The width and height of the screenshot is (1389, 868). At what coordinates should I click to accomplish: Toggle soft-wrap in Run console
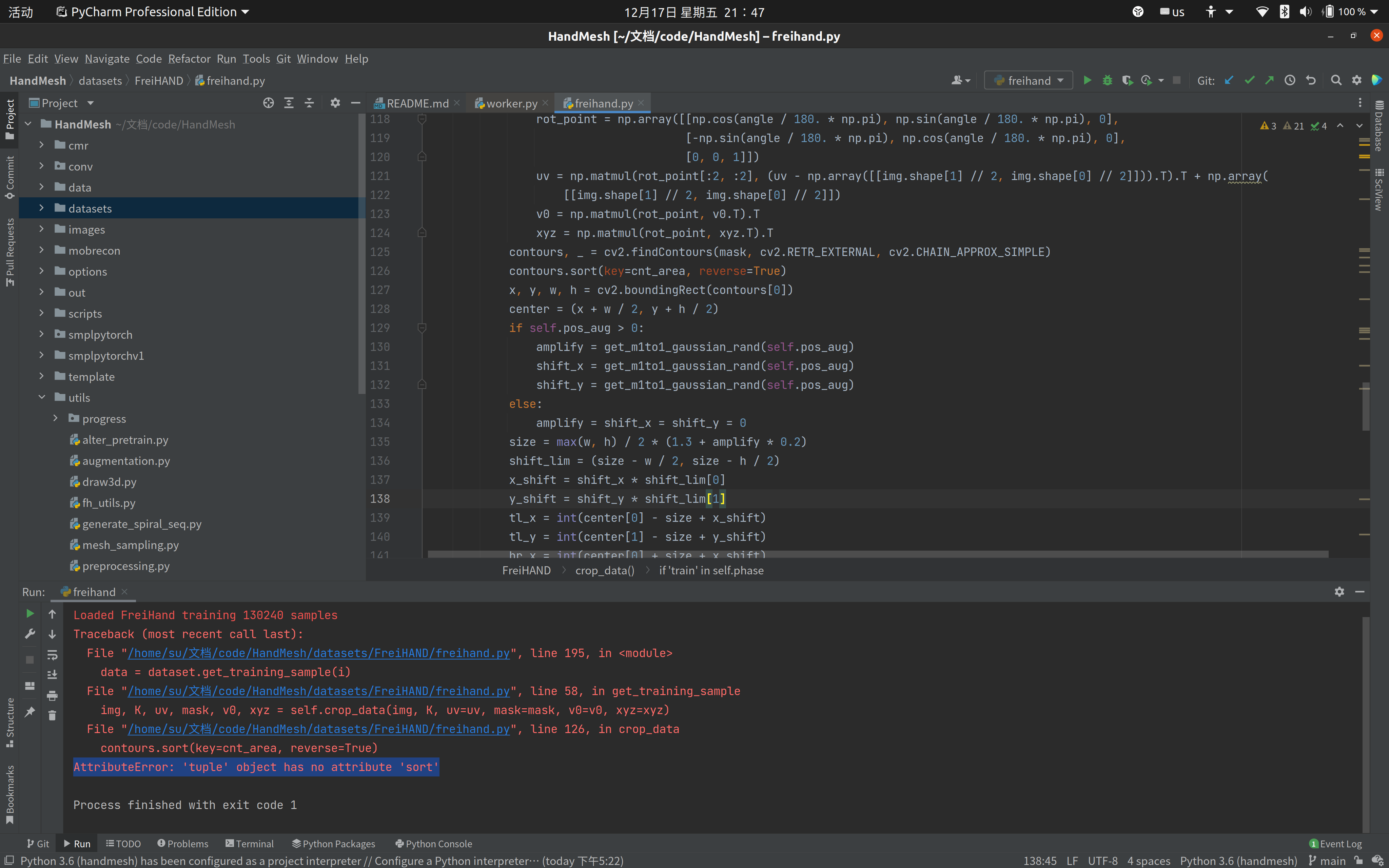point(52,655)
